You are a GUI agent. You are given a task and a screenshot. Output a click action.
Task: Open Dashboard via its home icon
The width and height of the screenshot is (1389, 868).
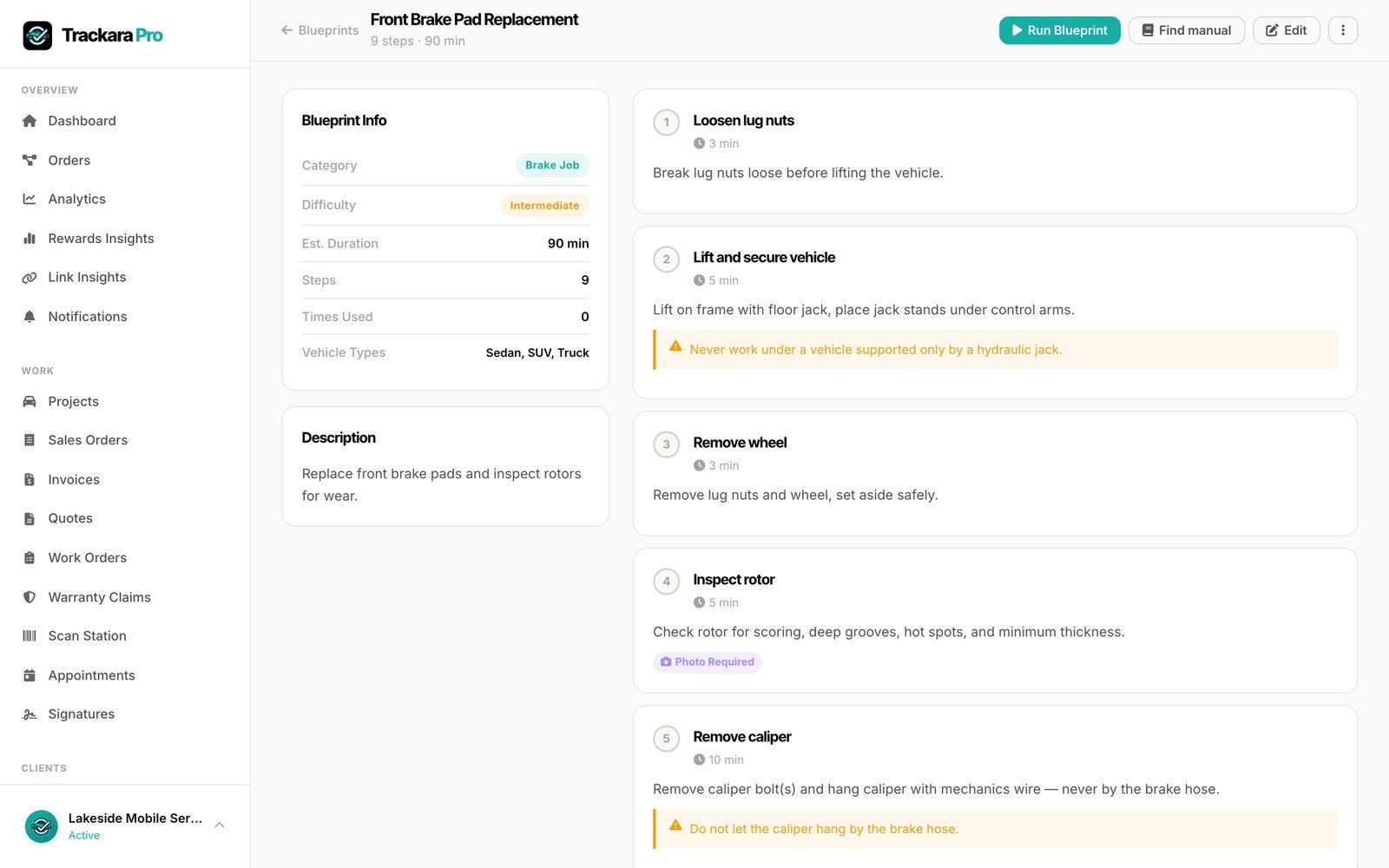click(x=30, y=121)
